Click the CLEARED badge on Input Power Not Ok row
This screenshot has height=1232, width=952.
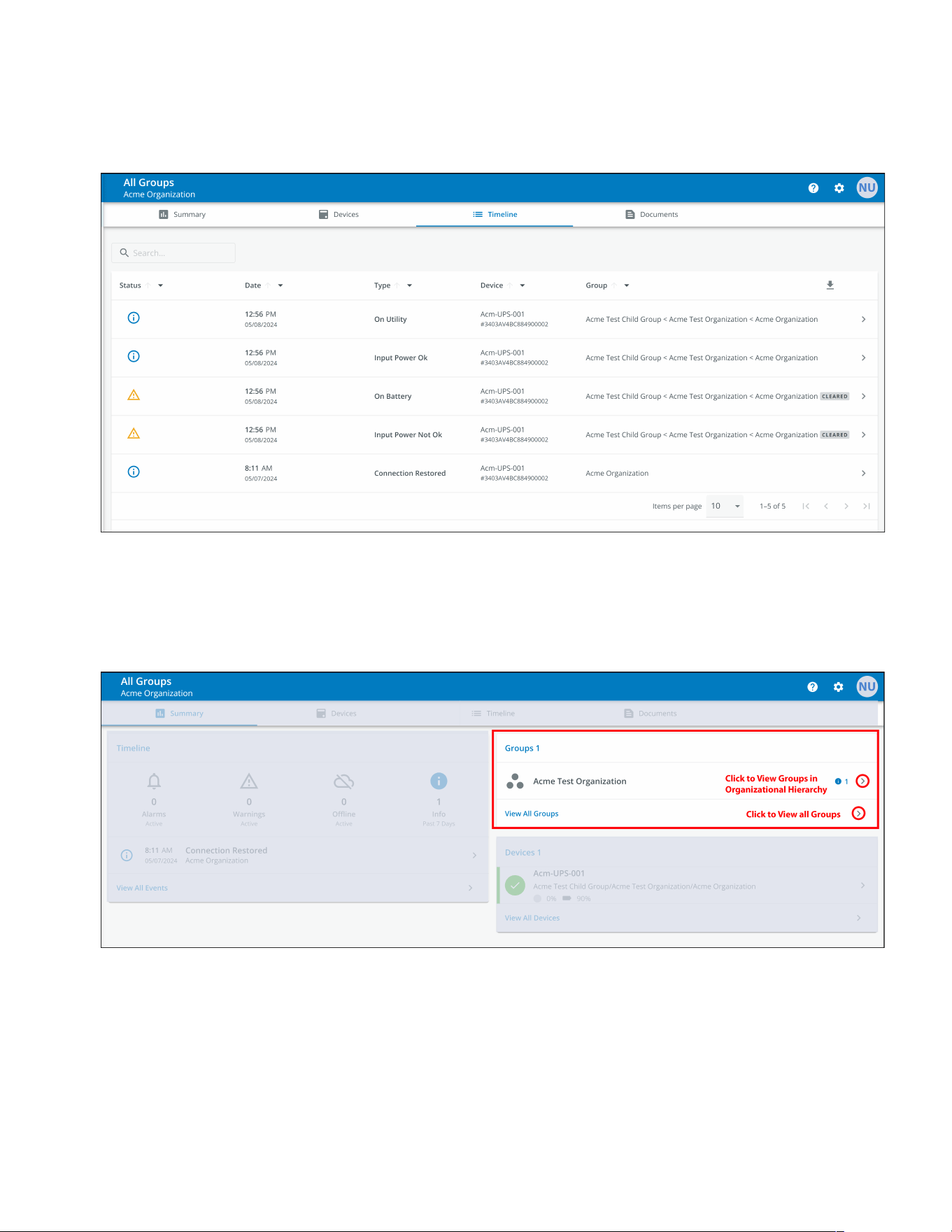[834, 434]
